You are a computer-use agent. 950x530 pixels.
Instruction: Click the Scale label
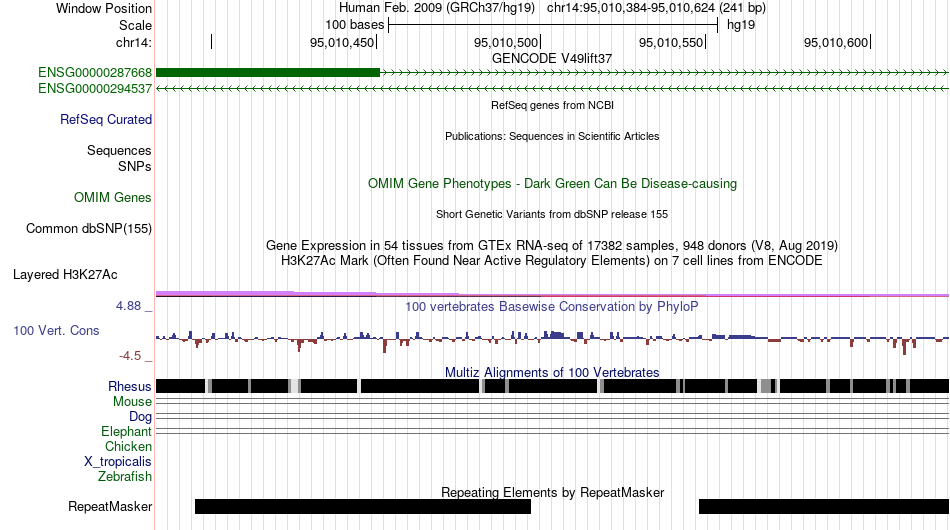coord(136,25)
